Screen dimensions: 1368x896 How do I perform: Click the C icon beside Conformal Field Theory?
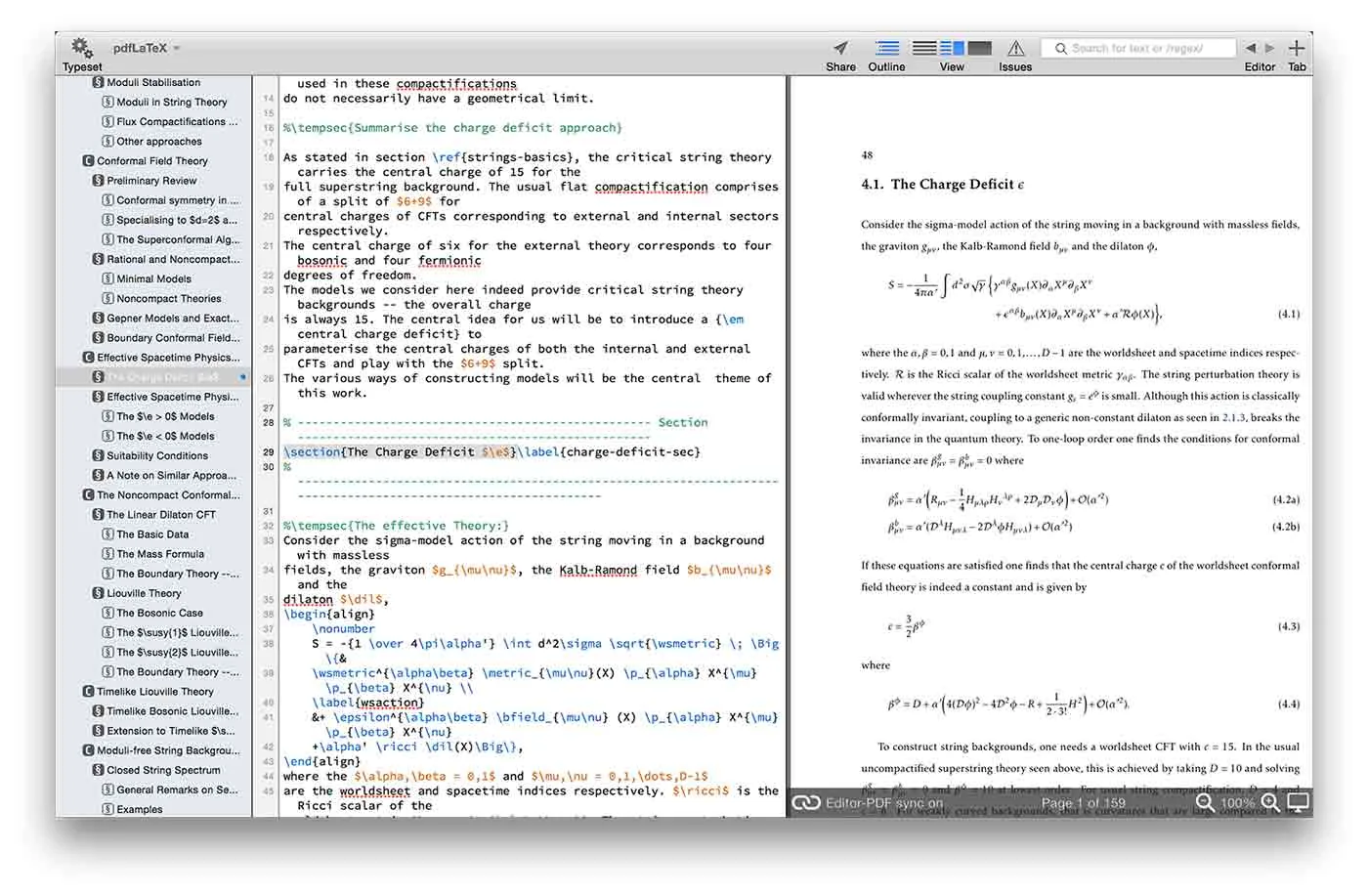[x=88, y=161]
